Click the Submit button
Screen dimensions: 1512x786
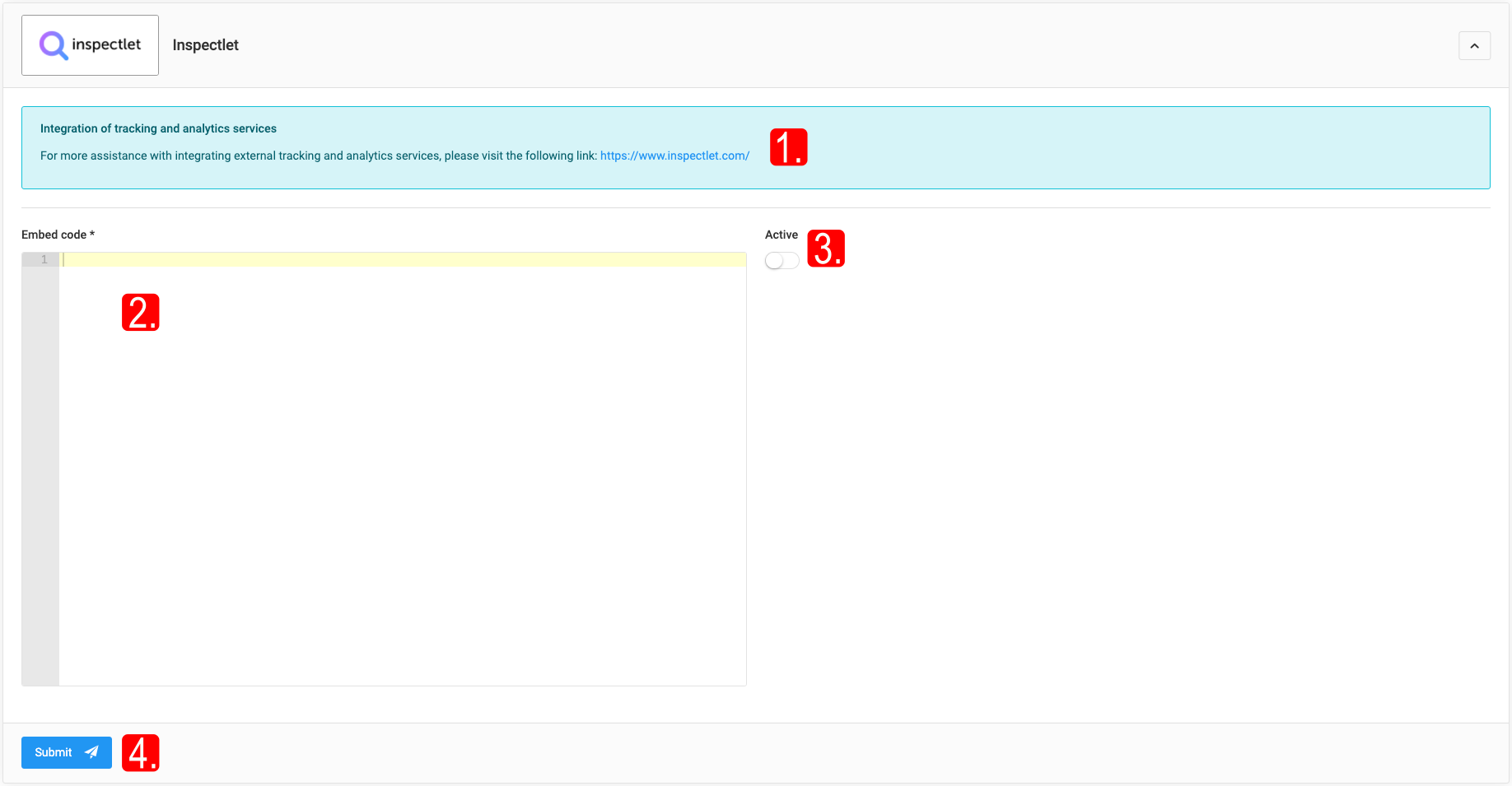pyautogui.click(x=66, y=751)
